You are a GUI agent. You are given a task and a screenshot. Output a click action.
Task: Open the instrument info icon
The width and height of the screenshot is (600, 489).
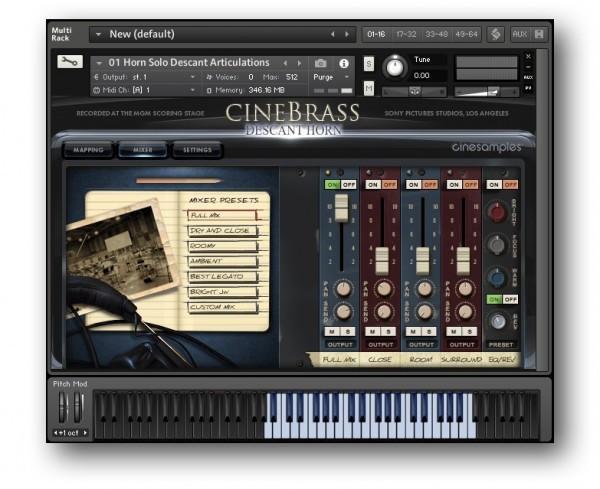click(344, 63)
